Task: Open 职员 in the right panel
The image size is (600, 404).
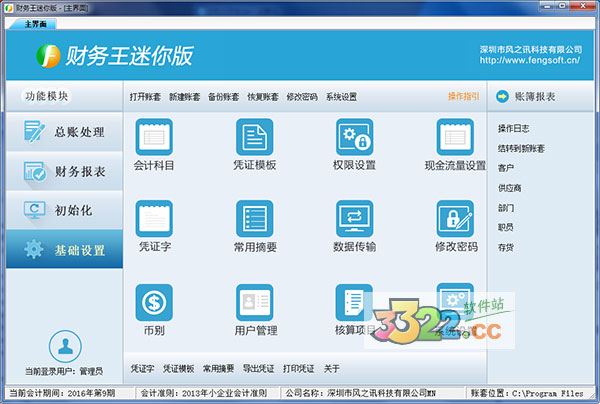Action: point(506,227)
